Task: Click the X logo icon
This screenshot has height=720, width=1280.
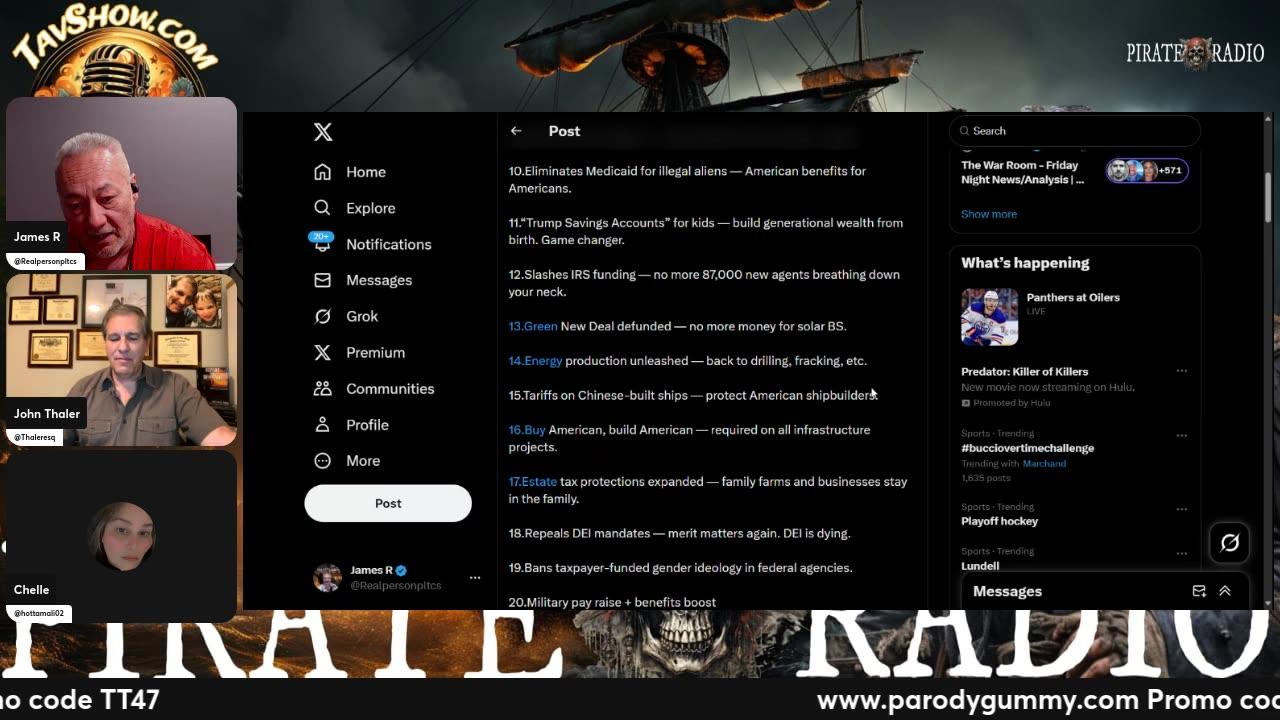Action: coord(322,132)
